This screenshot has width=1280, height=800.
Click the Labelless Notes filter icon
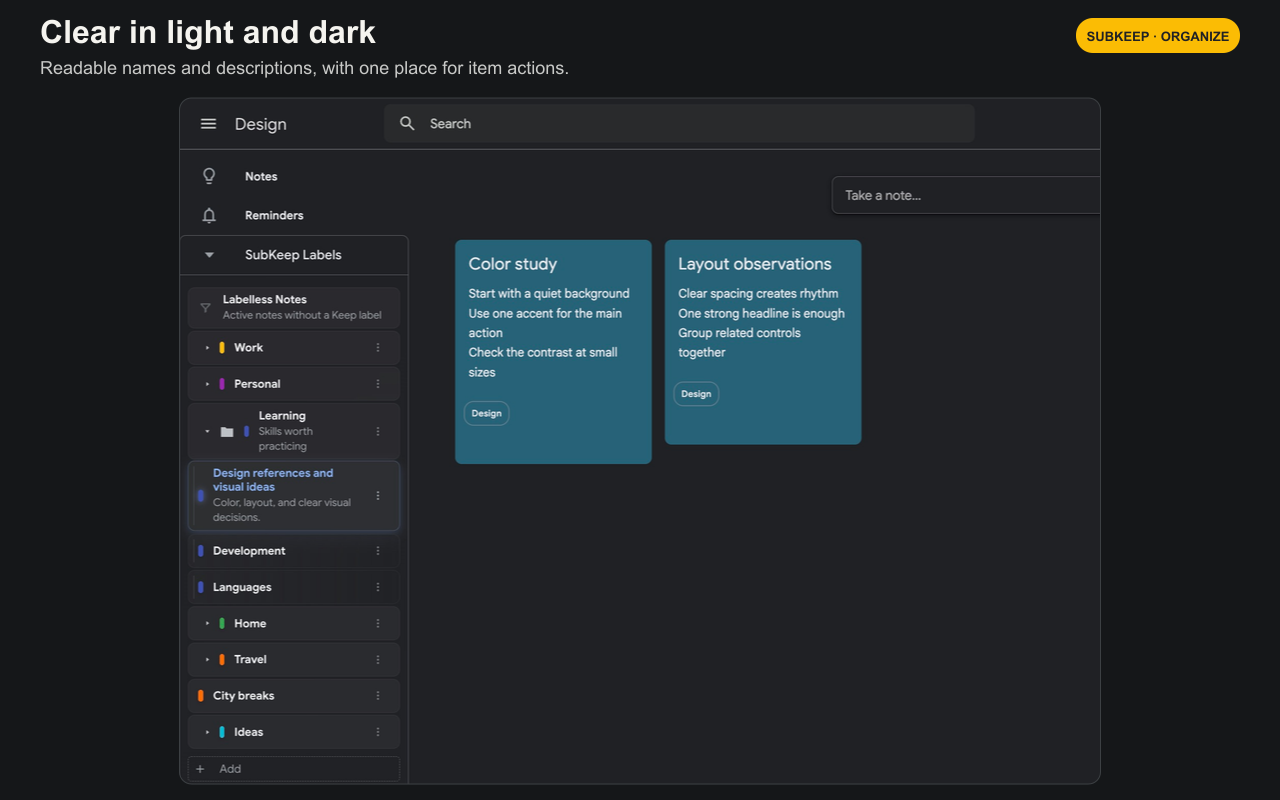[x=205, y=307]
